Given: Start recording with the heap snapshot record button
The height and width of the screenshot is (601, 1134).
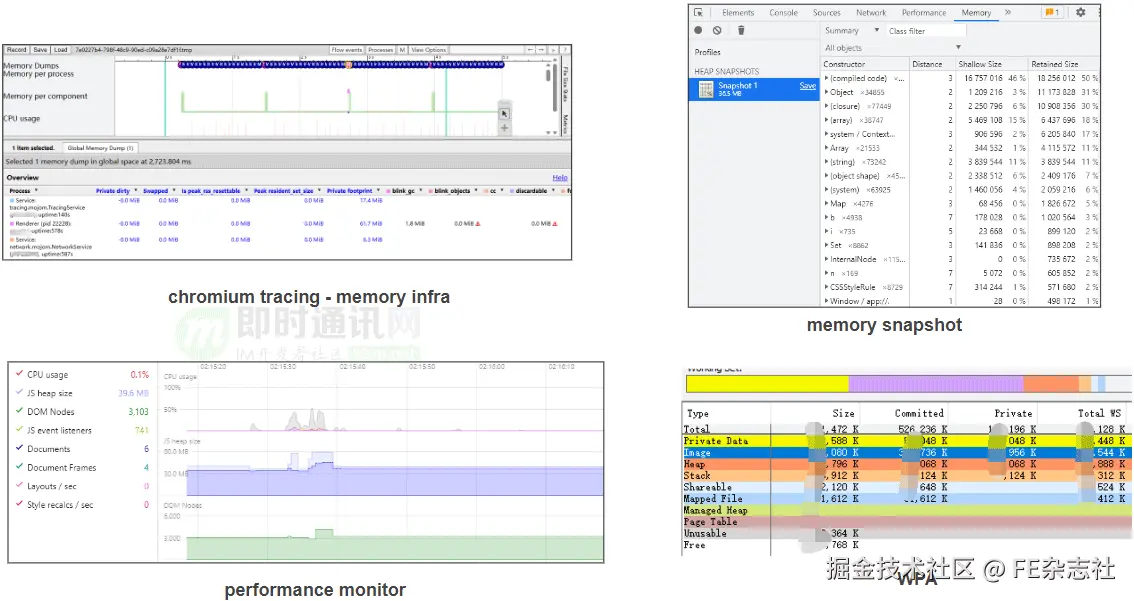Looking at the screenshot, I should pyautogui.click(x=699, y=31).
